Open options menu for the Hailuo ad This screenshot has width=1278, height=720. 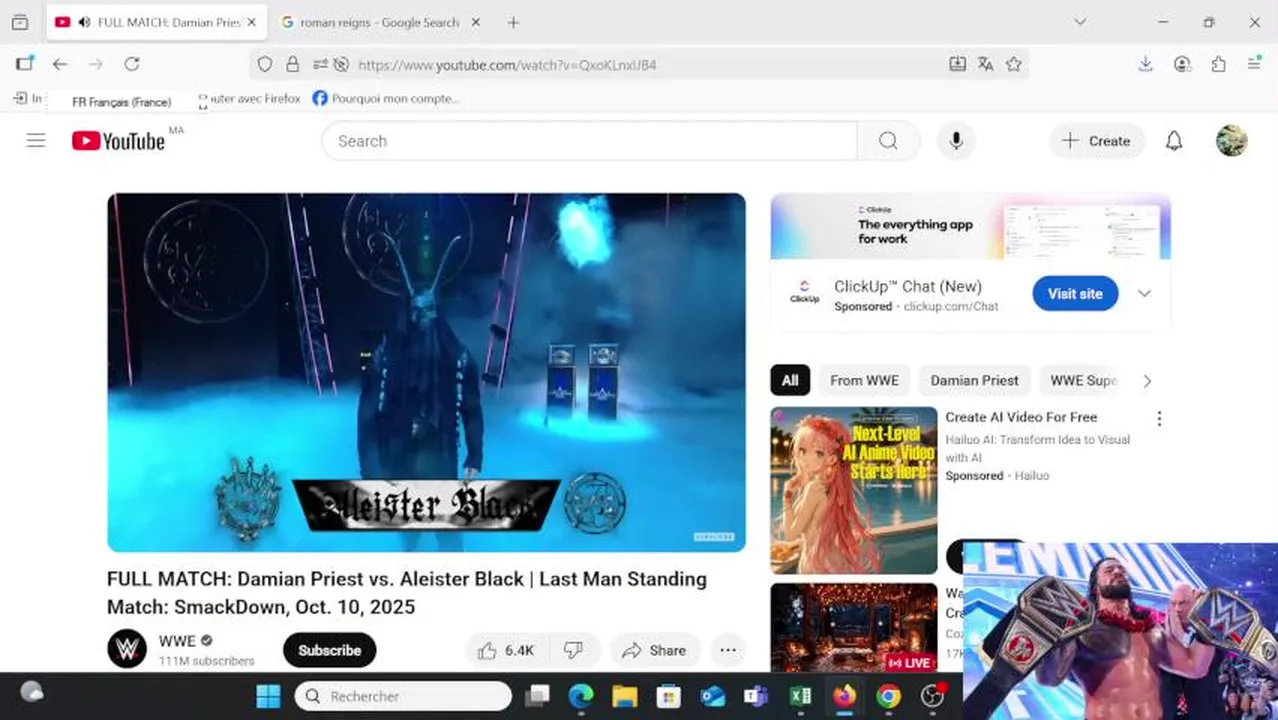pyautogui.click(x=1159, y=419)
